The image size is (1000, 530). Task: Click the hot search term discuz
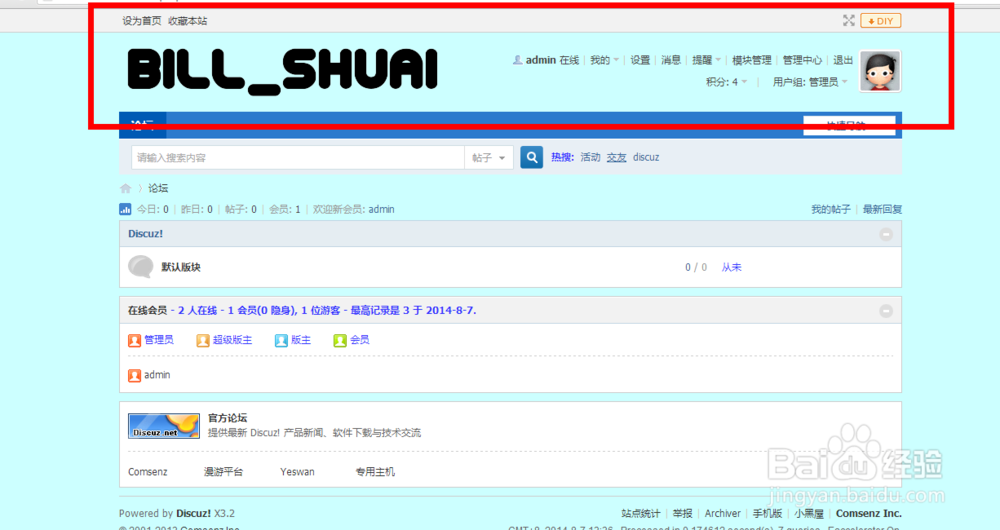[x=646, y=157]
